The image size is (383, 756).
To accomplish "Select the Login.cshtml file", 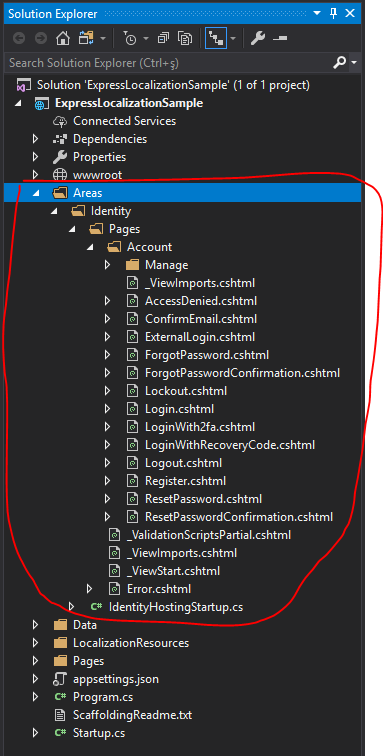I will tap(179, 409).
